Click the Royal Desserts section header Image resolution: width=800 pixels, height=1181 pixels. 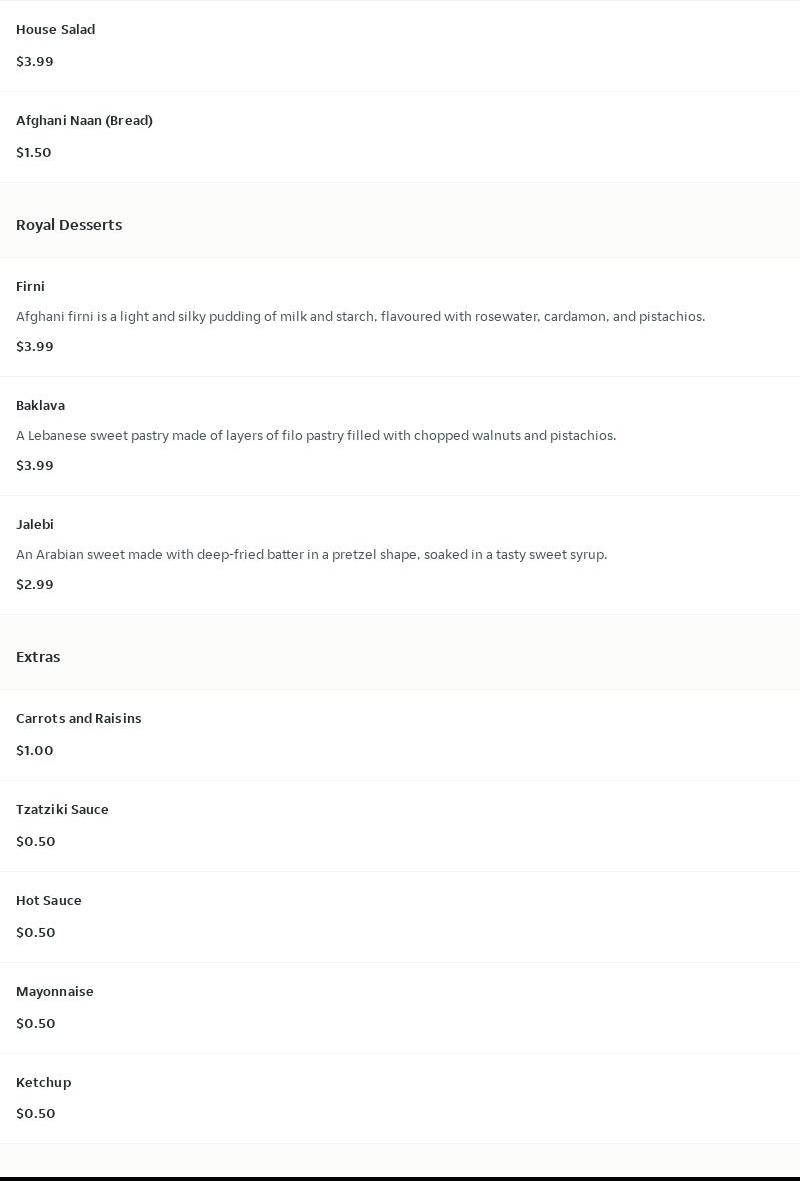[69, 224]
